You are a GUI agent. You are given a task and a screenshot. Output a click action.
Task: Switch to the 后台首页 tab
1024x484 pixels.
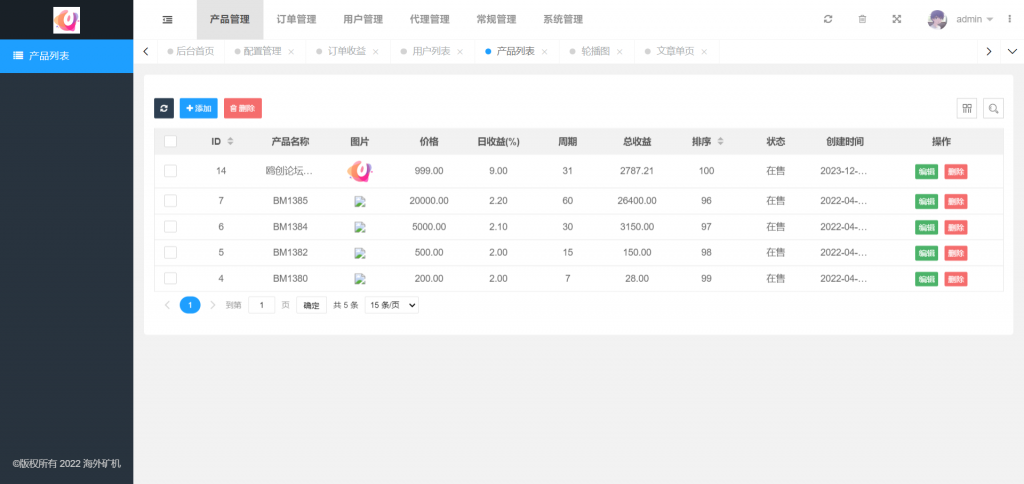(x=191, y=52)
